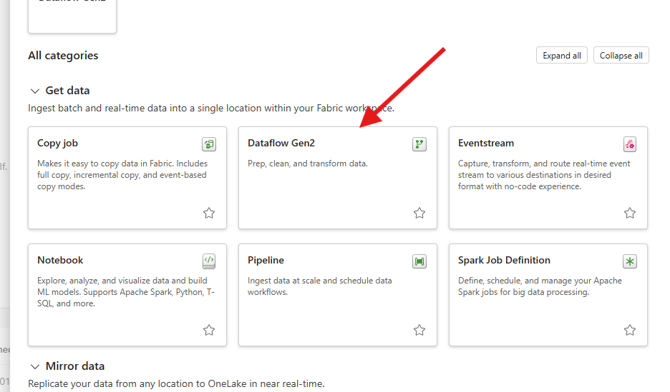The width and height of the screenshot is (670, 392).
Task: Mark Notebook as favorite with star
Action: pyautogui.click(x=209, y=330)
